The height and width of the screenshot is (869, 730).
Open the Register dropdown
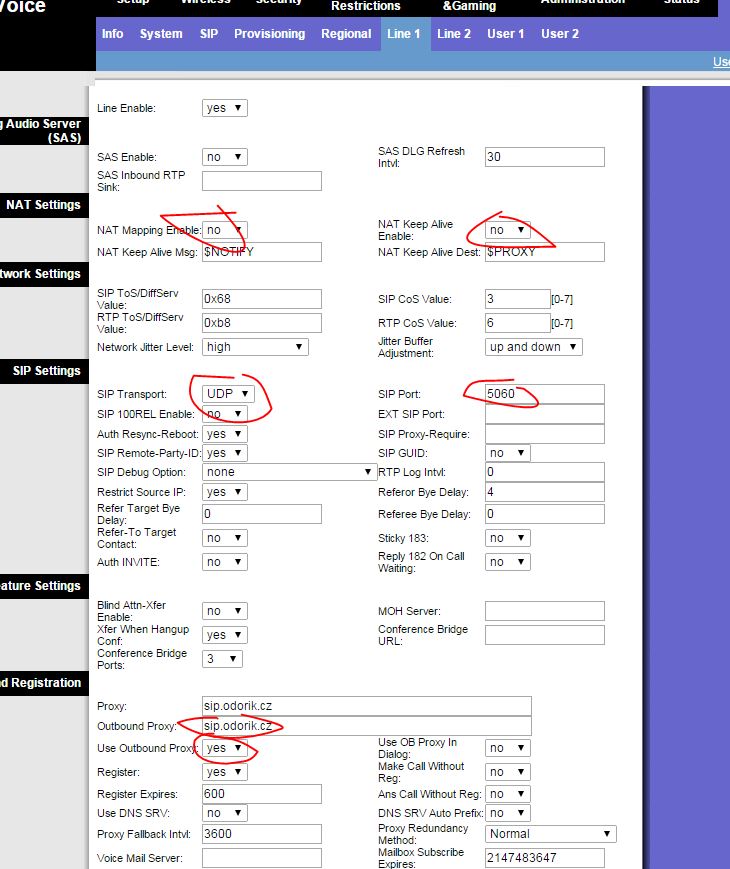(224, 772)
